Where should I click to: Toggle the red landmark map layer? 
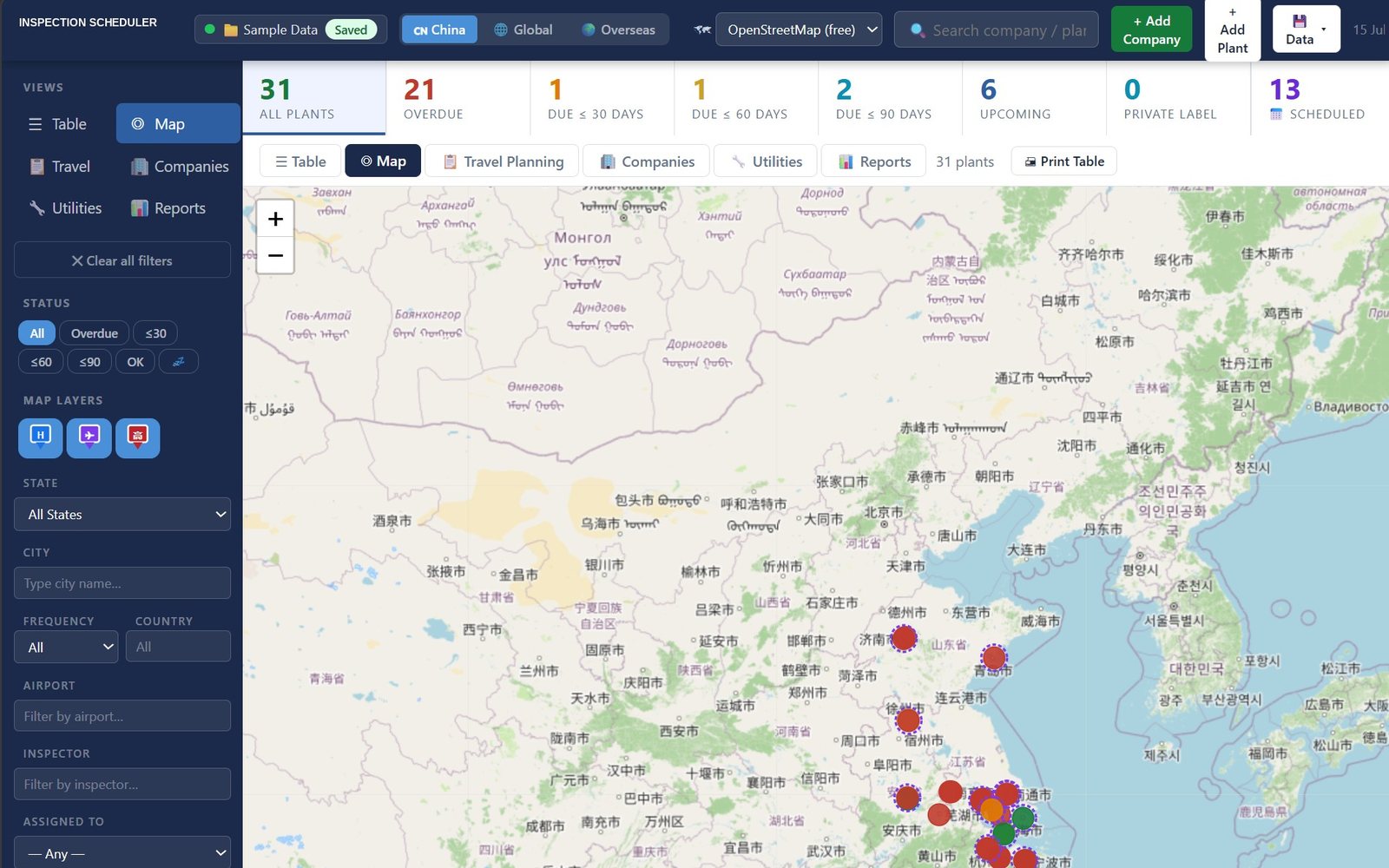[138, 437]
